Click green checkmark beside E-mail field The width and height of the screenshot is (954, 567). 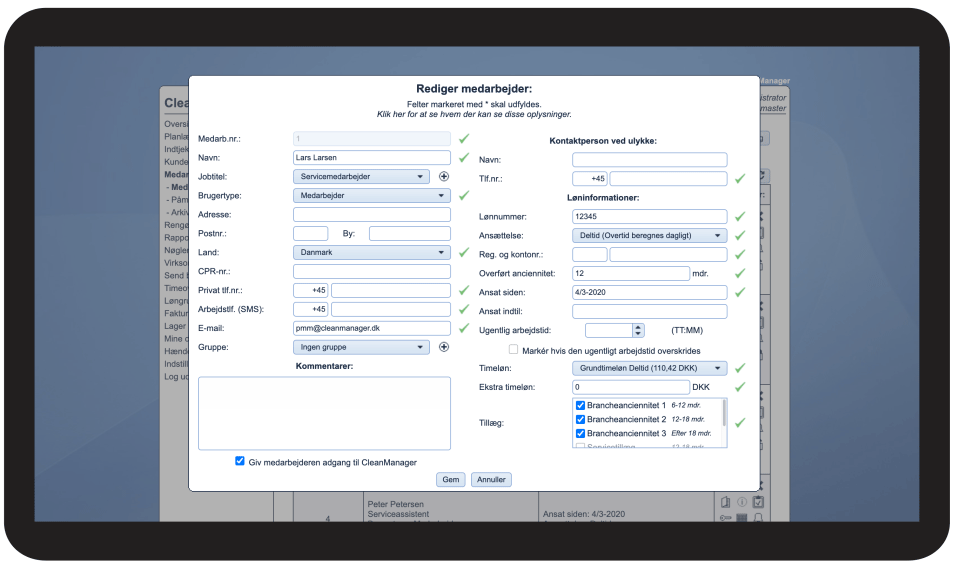[x=464, y=328]
